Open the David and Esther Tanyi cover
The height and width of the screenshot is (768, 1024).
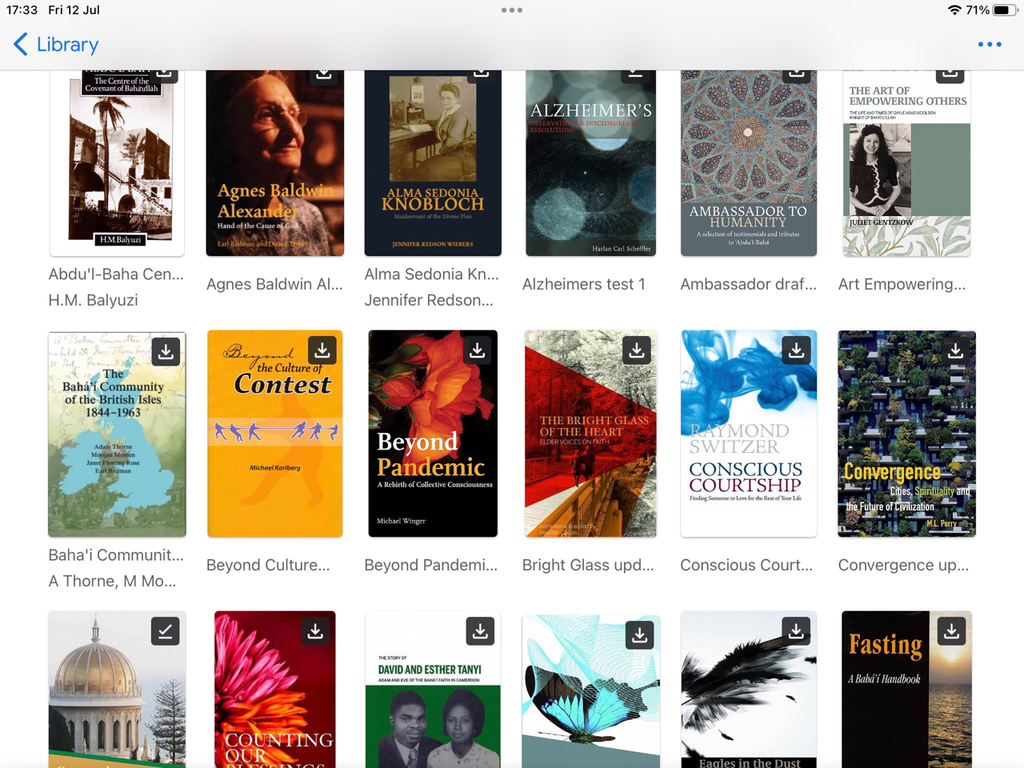(x=433, y=689)
